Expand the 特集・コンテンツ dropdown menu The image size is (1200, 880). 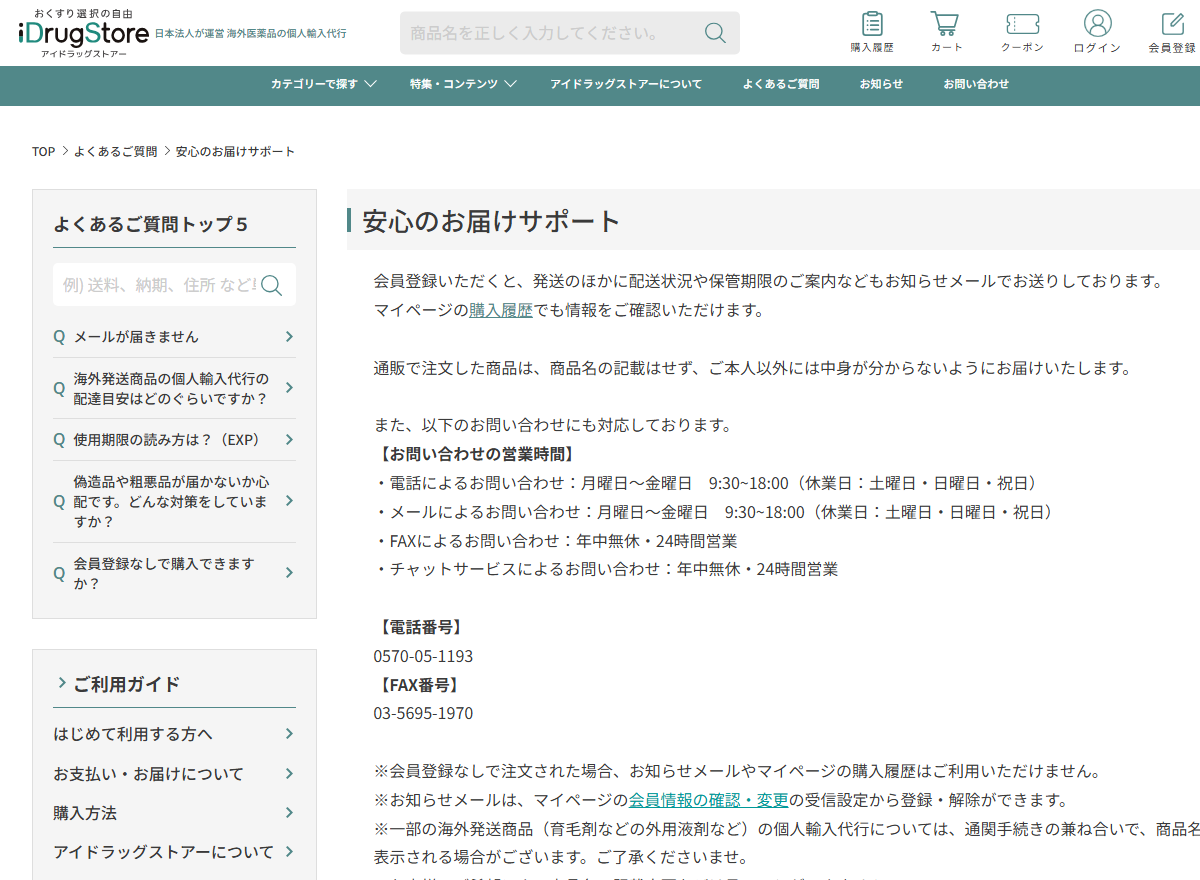463,84
